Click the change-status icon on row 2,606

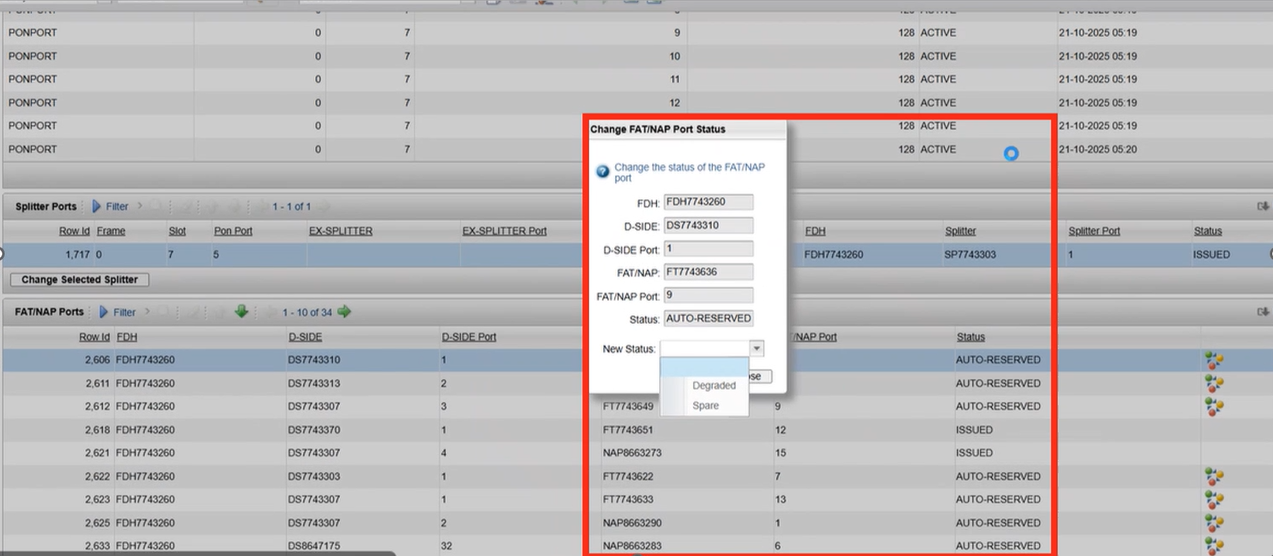[x=1215, y=360]
